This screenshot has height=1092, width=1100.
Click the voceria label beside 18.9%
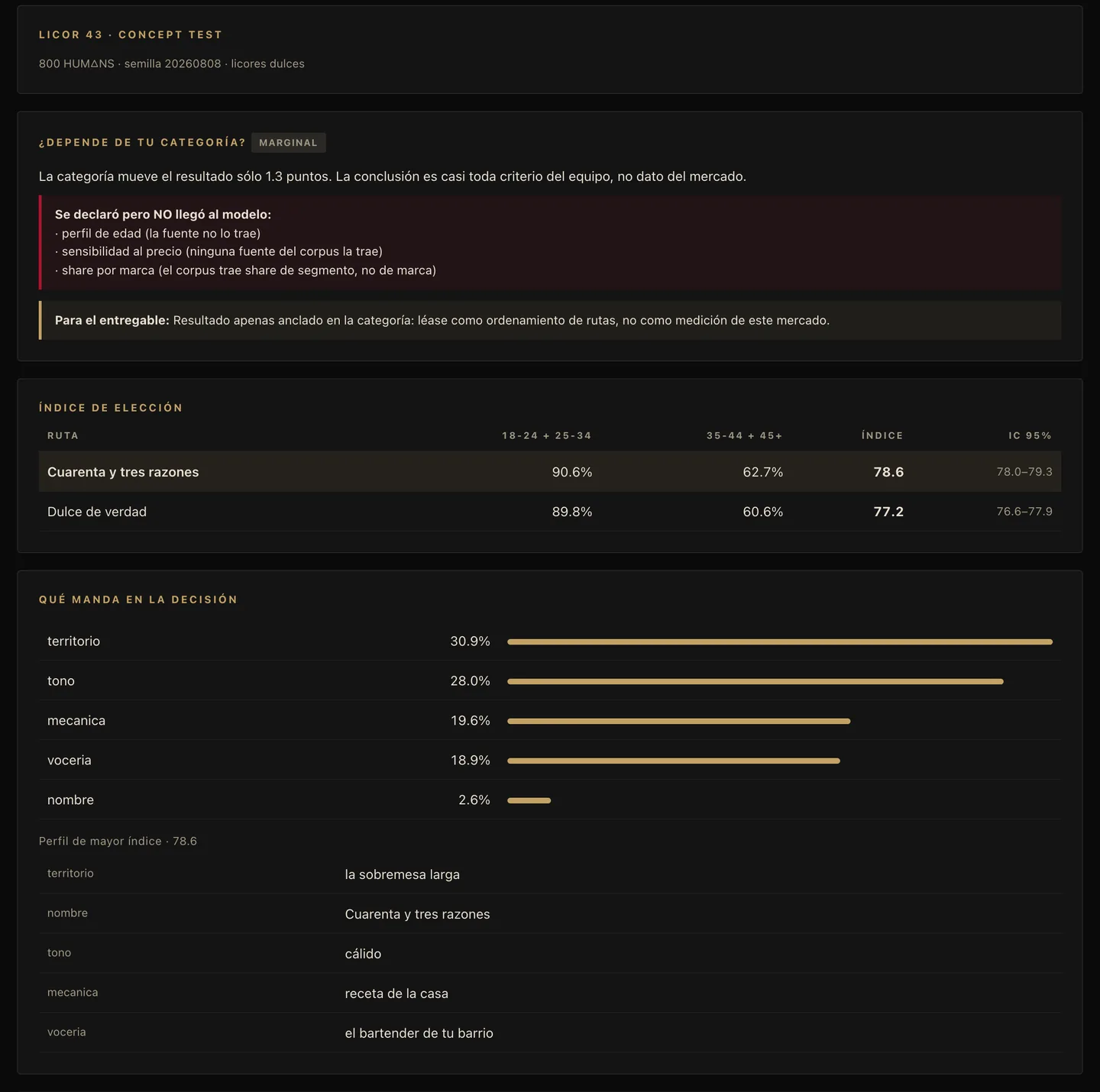[70, 761]
